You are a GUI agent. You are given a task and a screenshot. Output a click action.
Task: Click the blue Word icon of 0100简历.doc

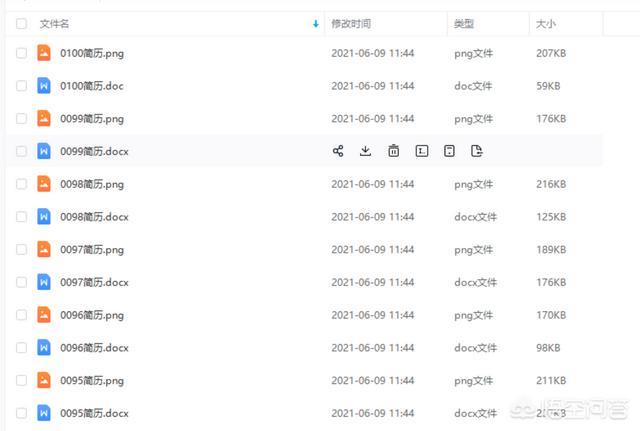tap(44, 86)
